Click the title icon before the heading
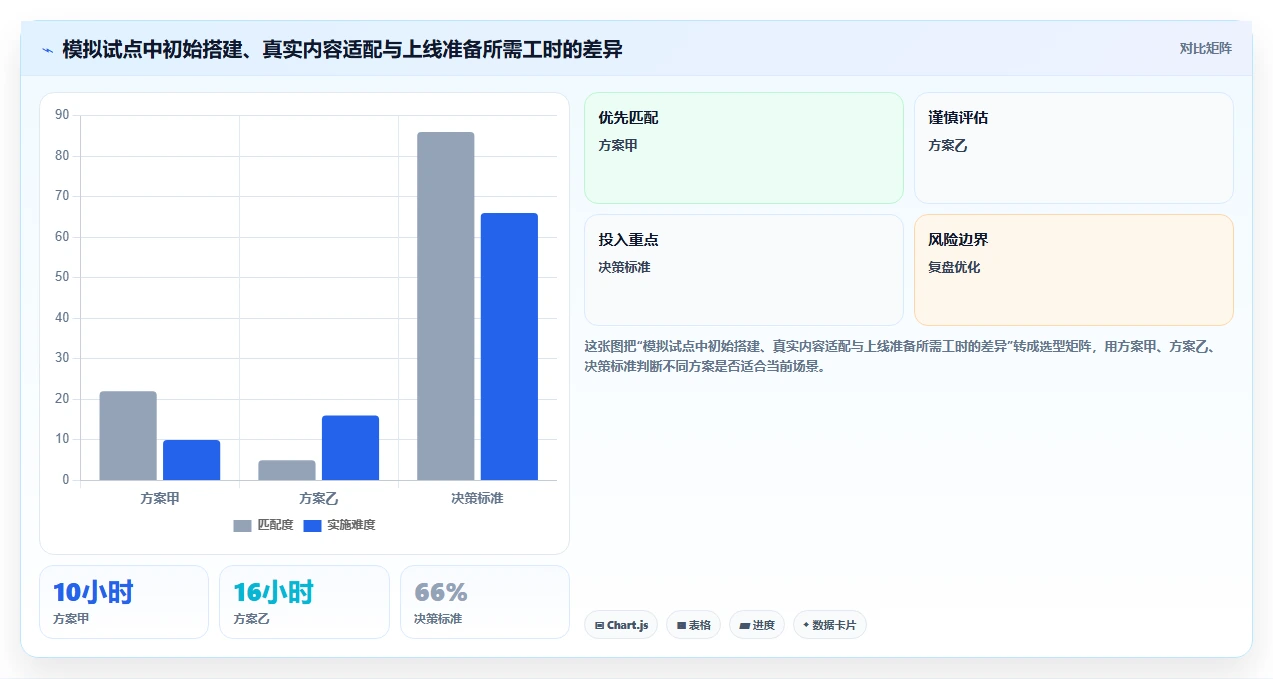The width and height of the screenshot is (1273, 679). [47, 50]
